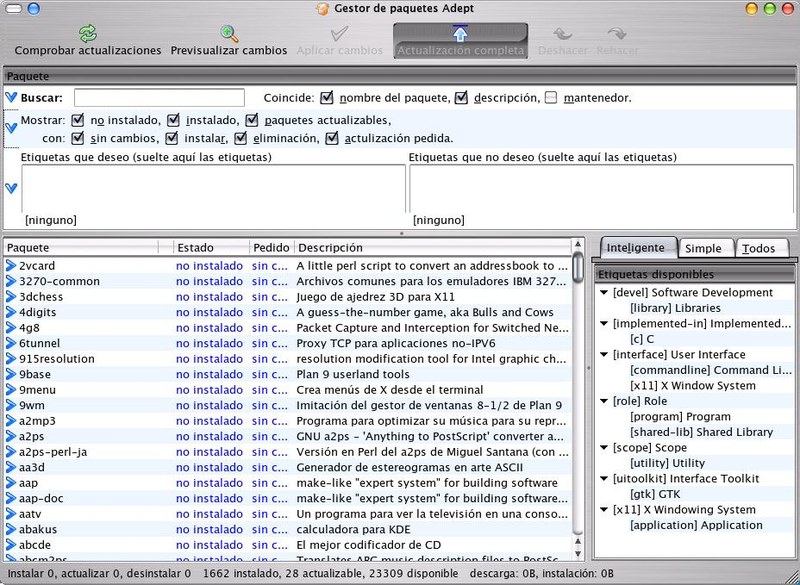The height and width of the screenshot is (585, 800).
Task: Switch to the Inteligente tab
Action: click(x=638, y=248)
